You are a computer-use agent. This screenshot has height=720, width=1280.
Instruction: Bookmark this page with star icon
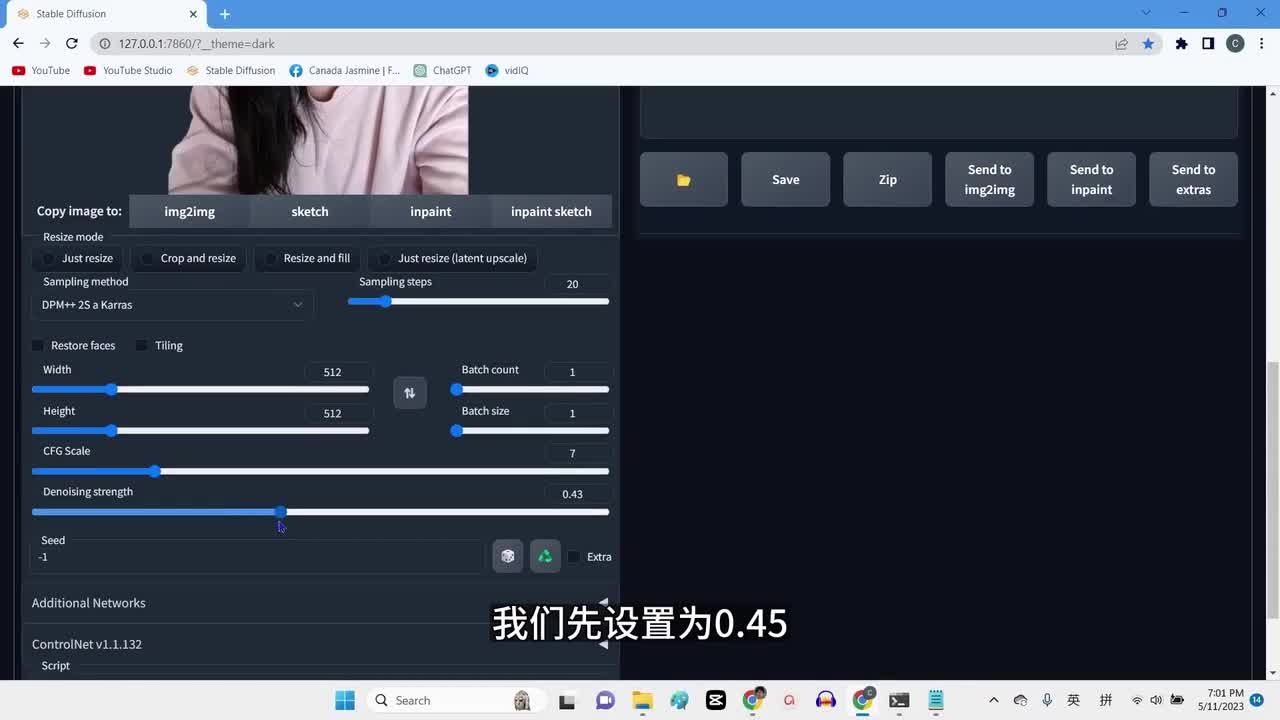1148,44
